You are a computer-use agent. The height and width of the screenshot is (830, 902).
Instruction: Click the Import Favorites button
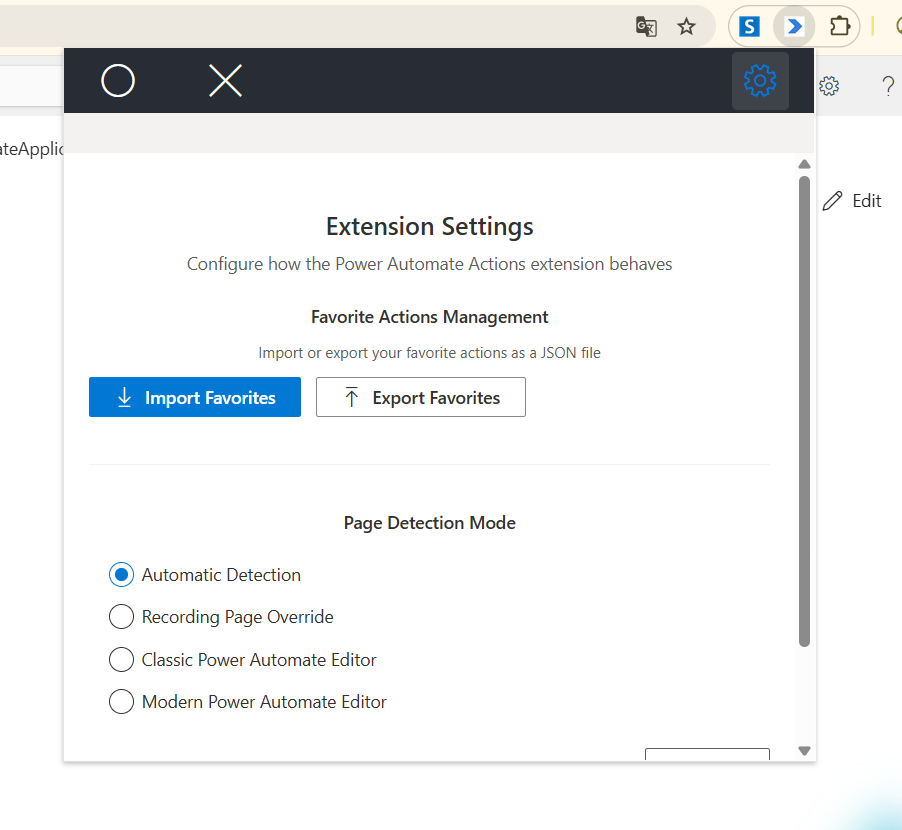pyautogui.click(x=194, y=397)
